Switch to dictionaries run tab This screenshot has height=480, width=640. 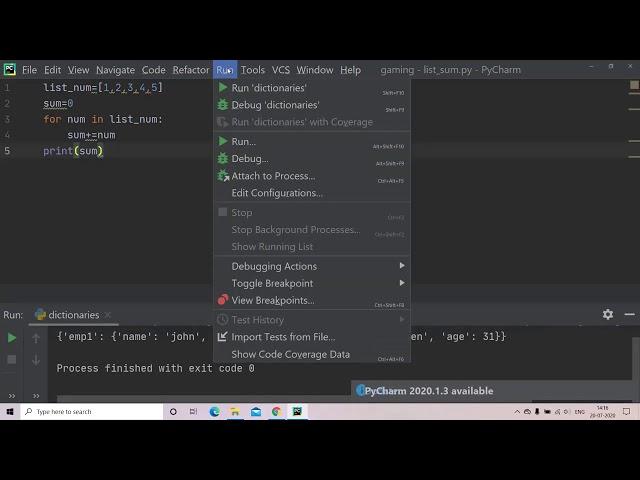(73, 315)
